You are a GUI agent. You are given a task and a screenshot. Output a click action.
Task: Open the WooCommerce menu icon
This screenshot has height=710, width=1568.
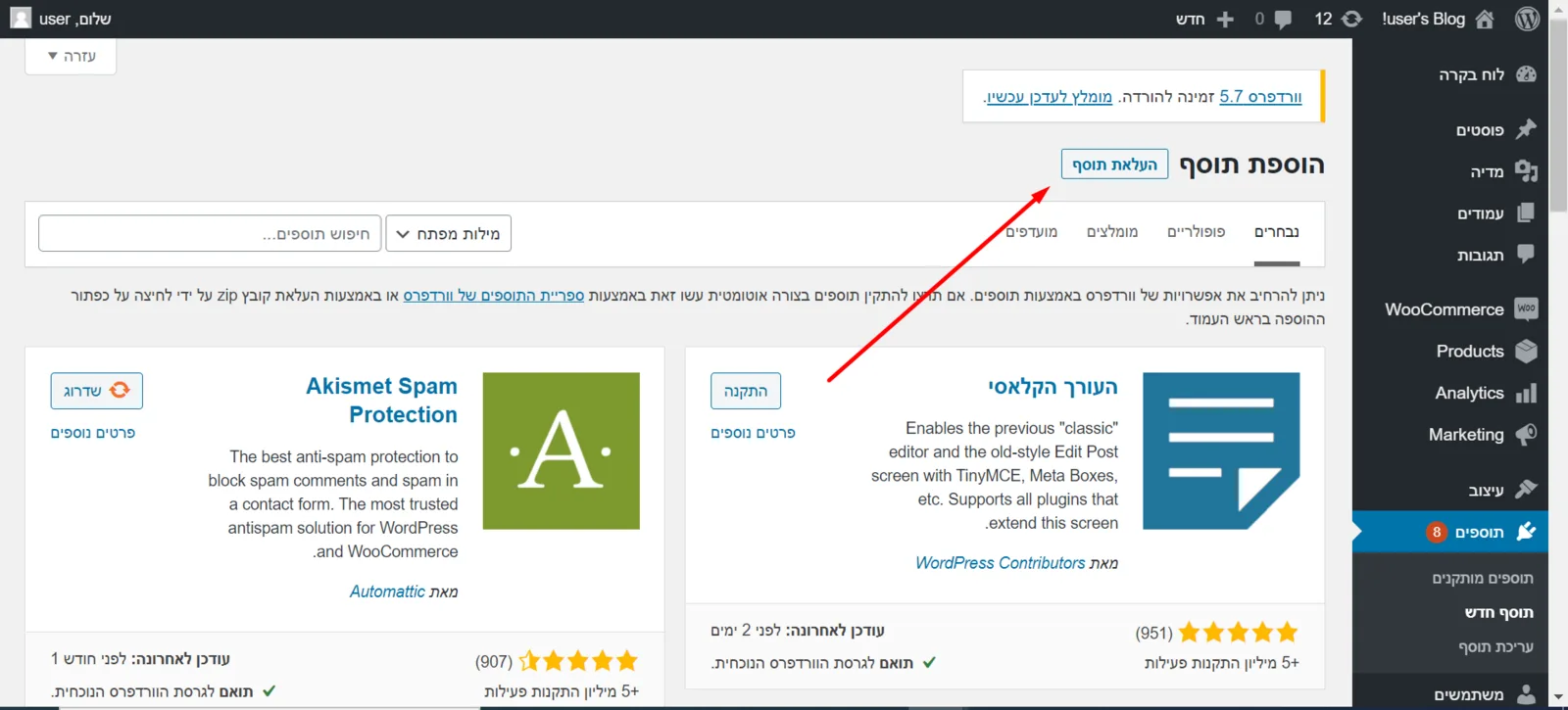coord(1526,309)
